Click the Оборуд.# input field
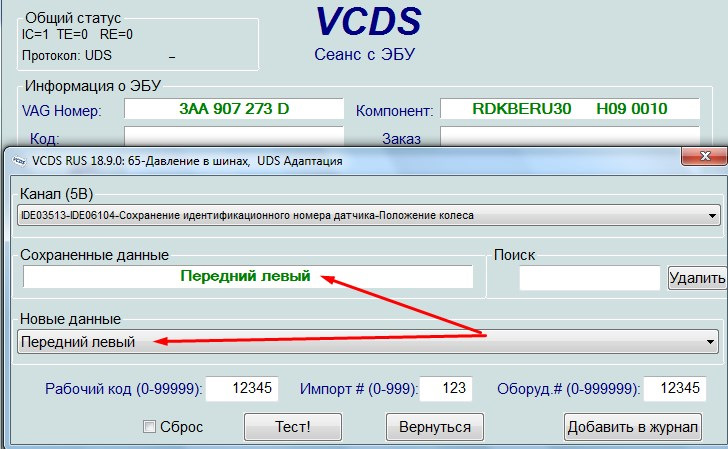This screenshot has width=728, height=449. coord(675,388)
